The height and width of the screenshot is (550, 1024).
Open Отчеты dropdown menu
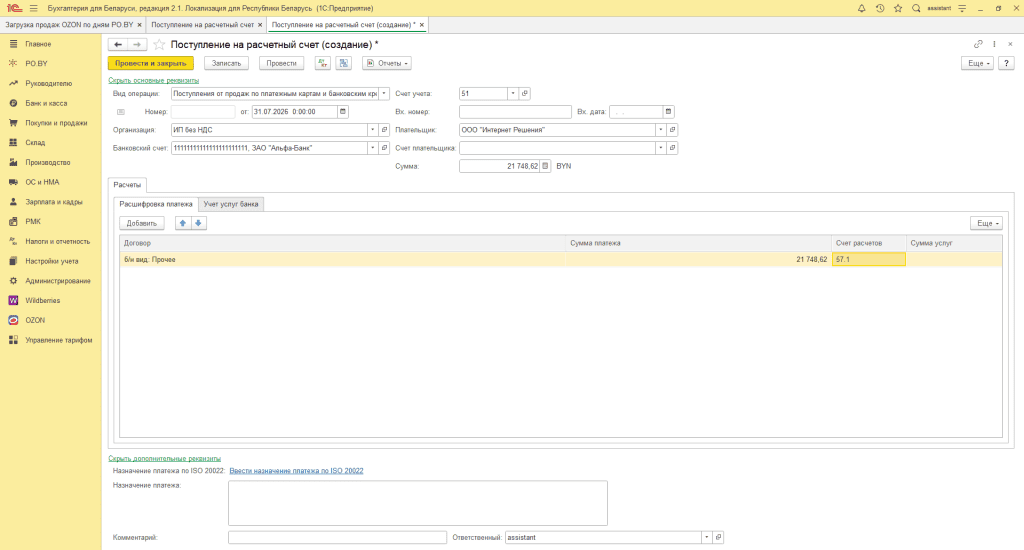pos(387,63)
